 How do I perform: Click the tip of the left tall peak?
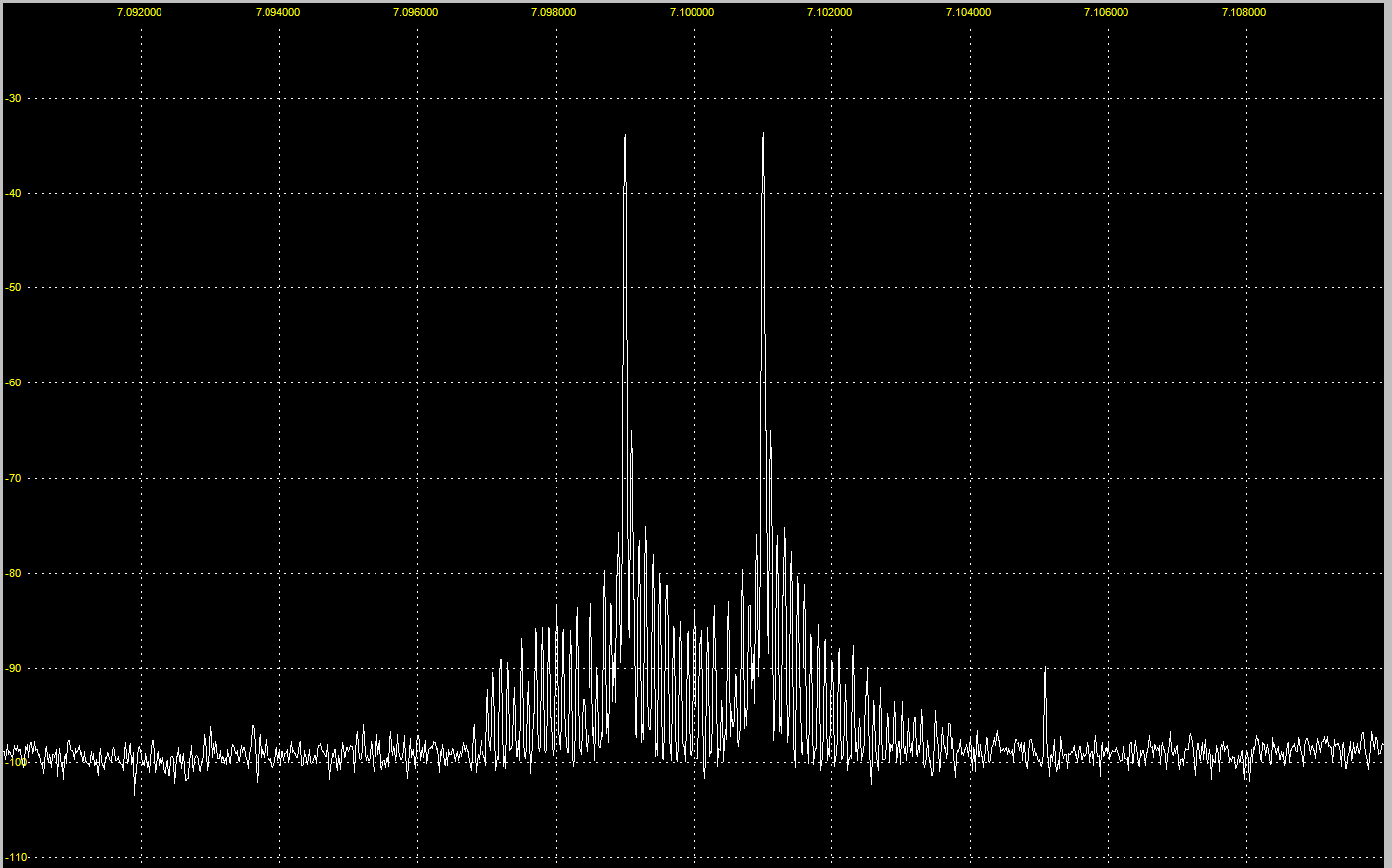pyautogui.click(x=625, y=136)
